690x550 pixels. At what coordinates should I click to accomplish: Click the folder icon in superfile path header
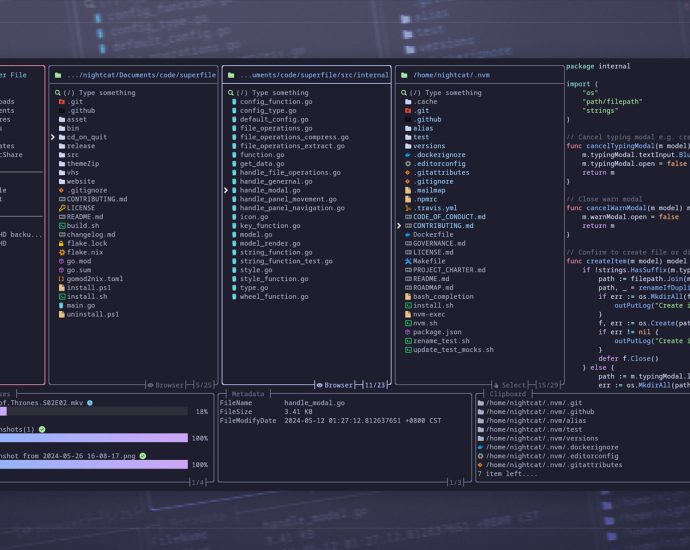click(x=58, y=75)
